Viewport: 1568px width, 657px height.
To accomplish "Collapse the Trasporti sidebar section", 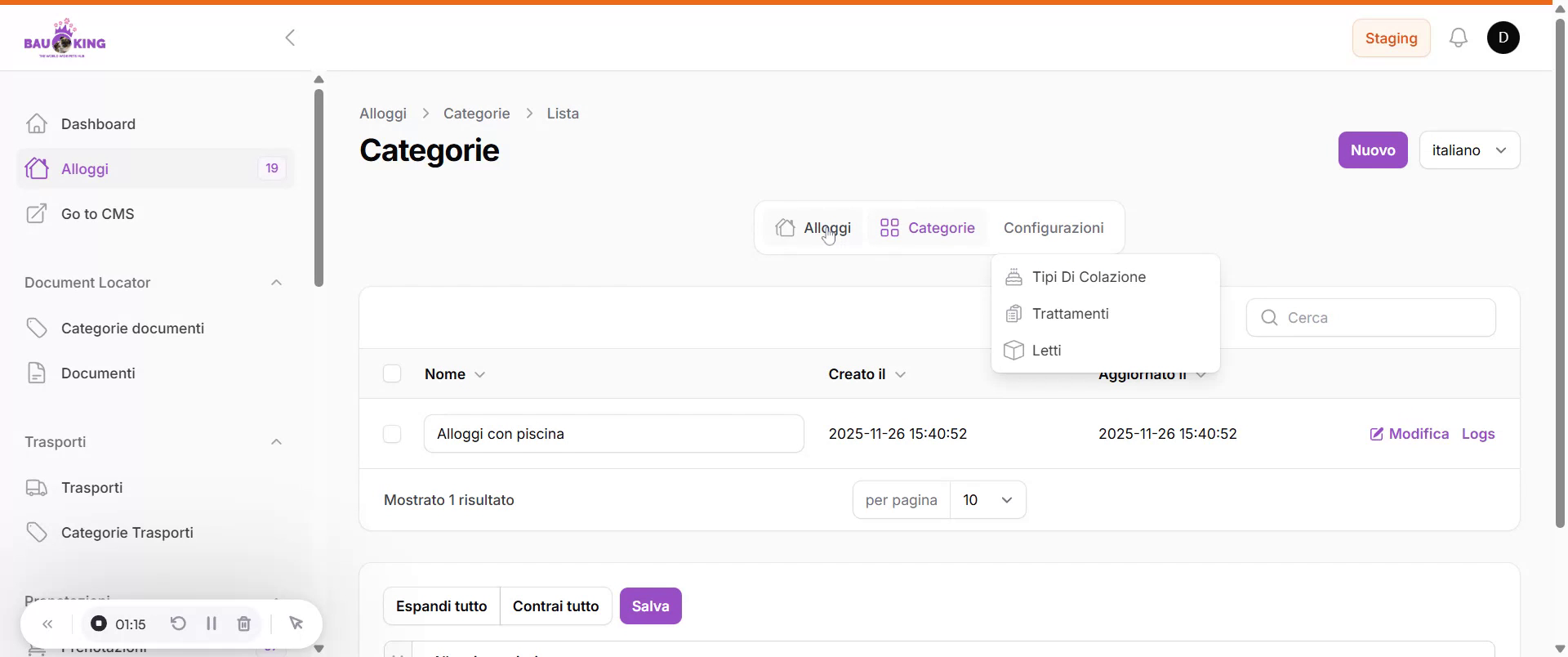I will click(276, 442).
